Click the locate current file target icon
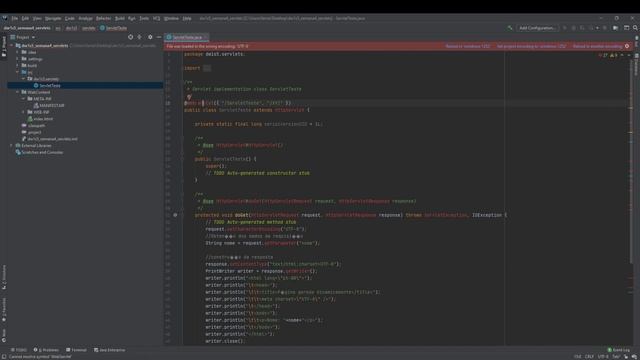 (x=131, y=37)
